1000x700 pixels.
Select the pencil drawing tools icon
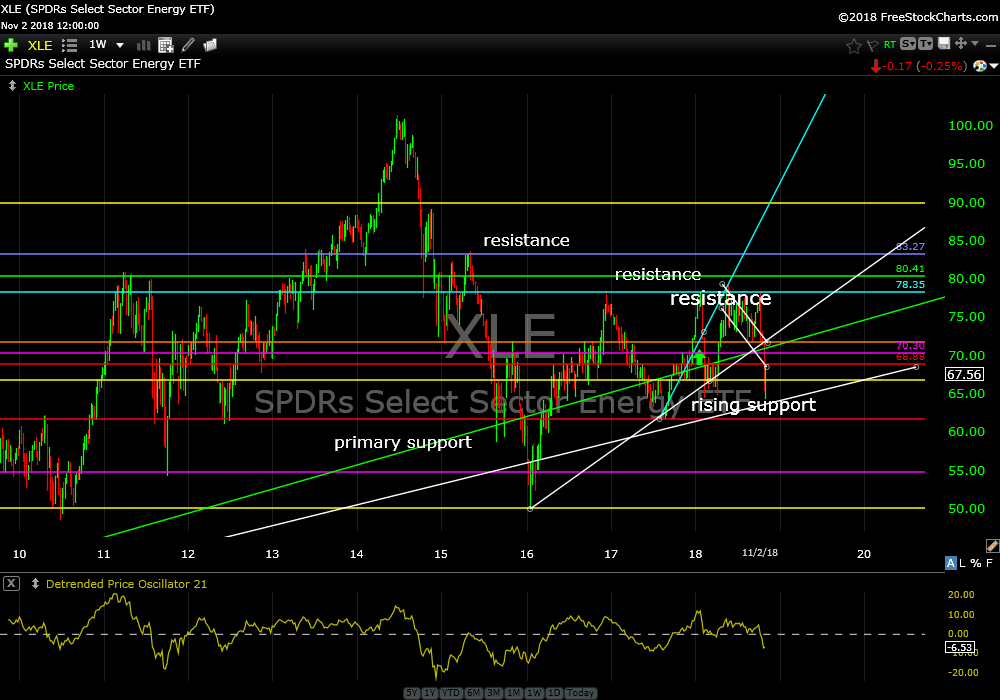(187, 45)
